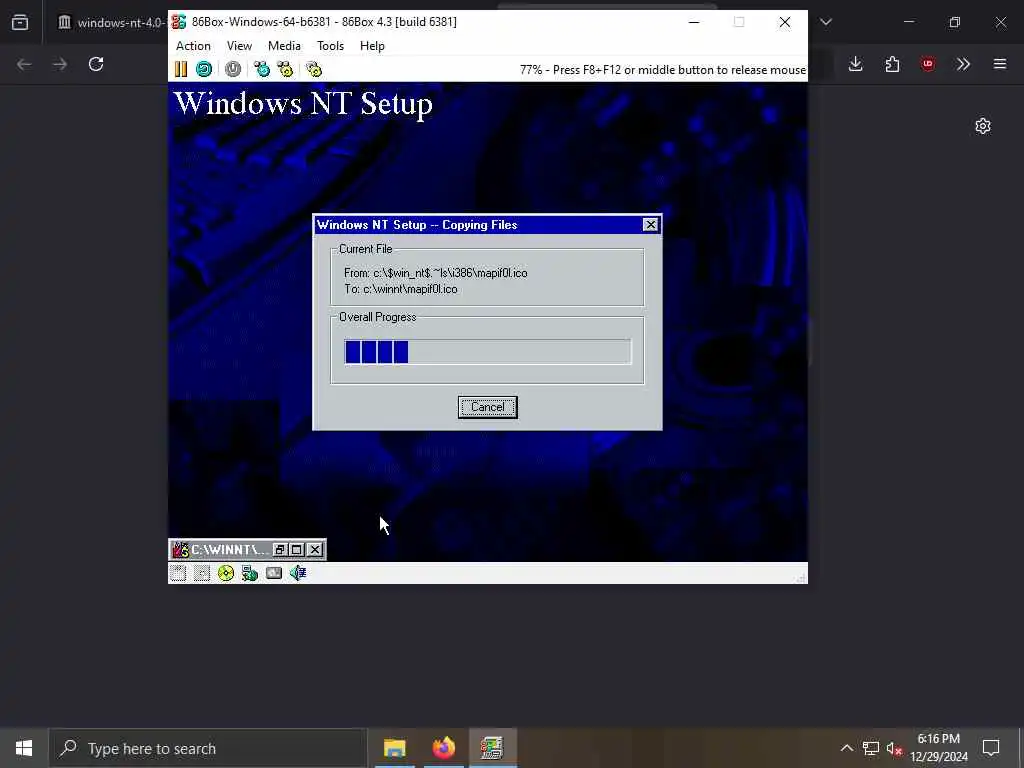Open the View menu
The height and width of the screenshot is (768, 1024).
[239, 46]
